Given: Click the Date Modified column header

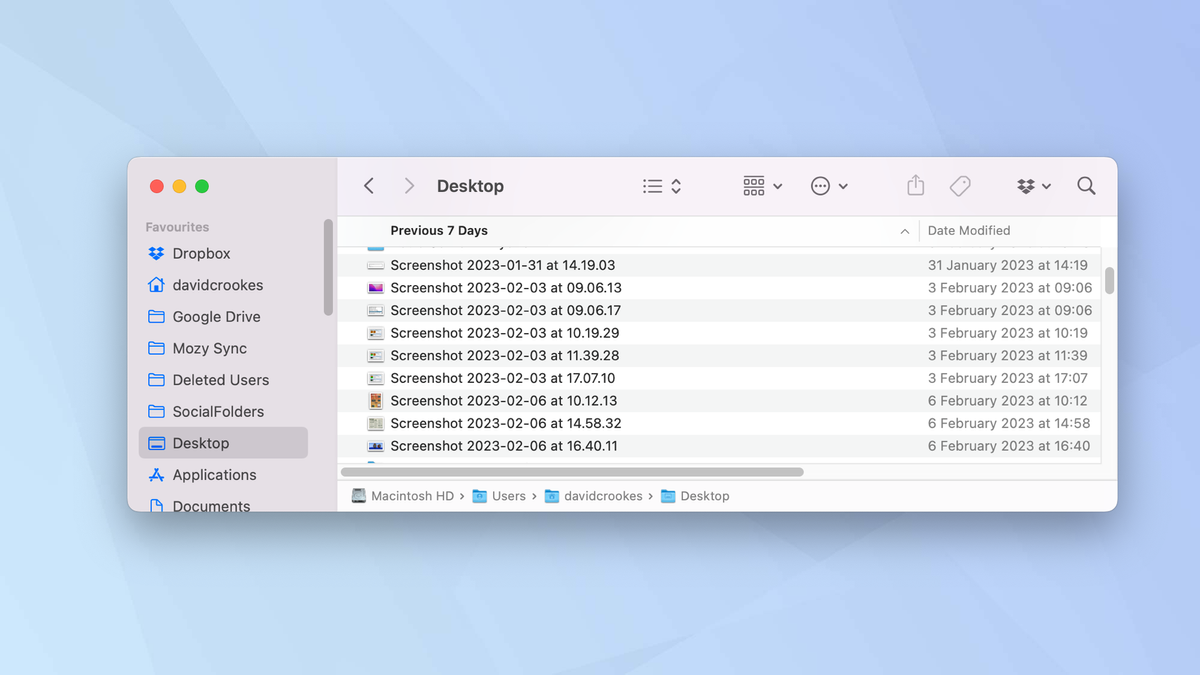Looking at the screenshot, I should click(x=968, y=230).
